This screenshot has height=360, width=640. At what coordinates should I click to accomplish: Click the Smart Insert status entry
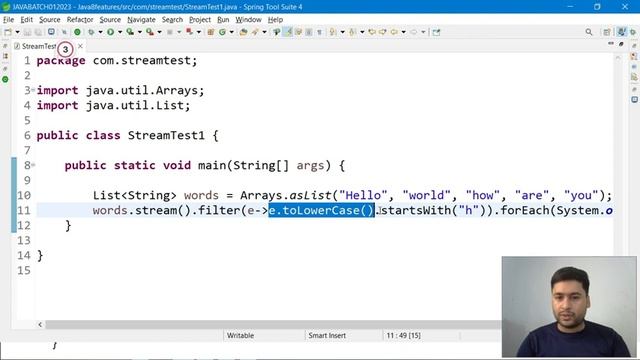click(327, 336)
